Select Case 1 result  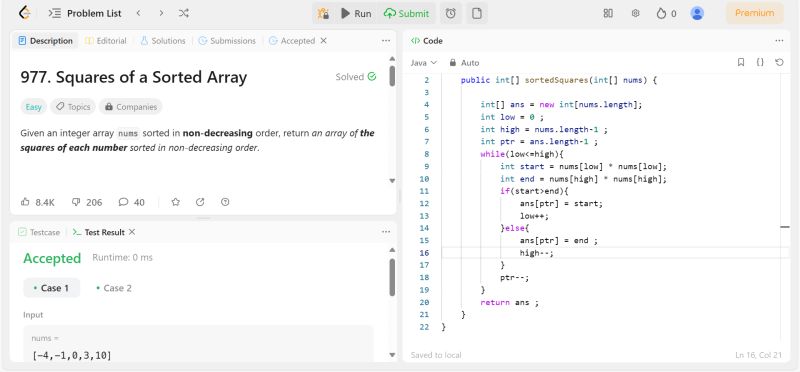point(52,288)
